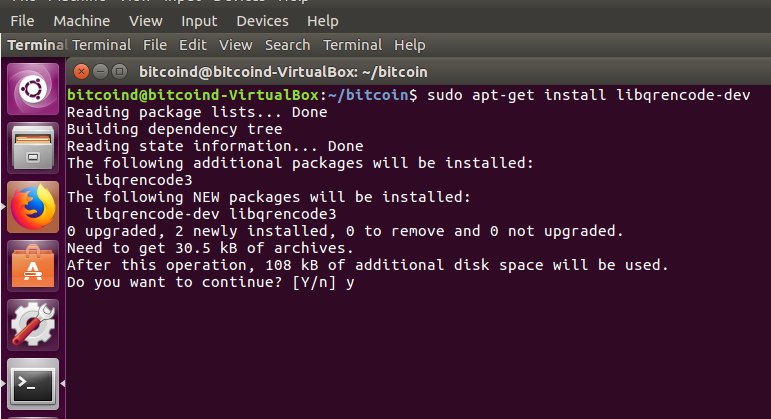The height and width of the screenshot is (419, 771).
Task: Select the Terminal icon in the launcher
Action: 33,384
